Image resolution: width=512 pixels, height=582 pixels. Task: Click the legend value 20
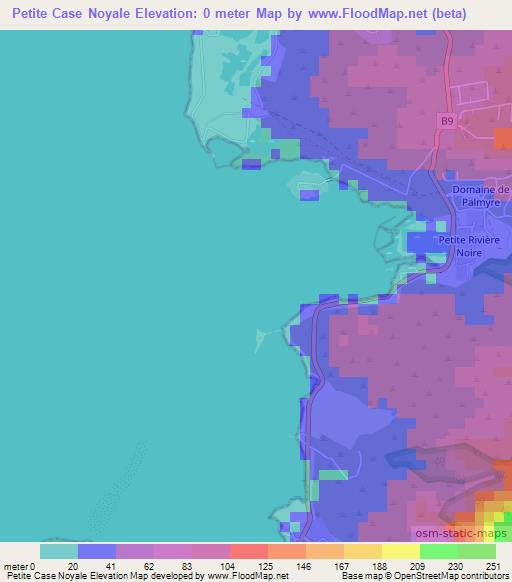pyautogui.click(x=73, y=567)
